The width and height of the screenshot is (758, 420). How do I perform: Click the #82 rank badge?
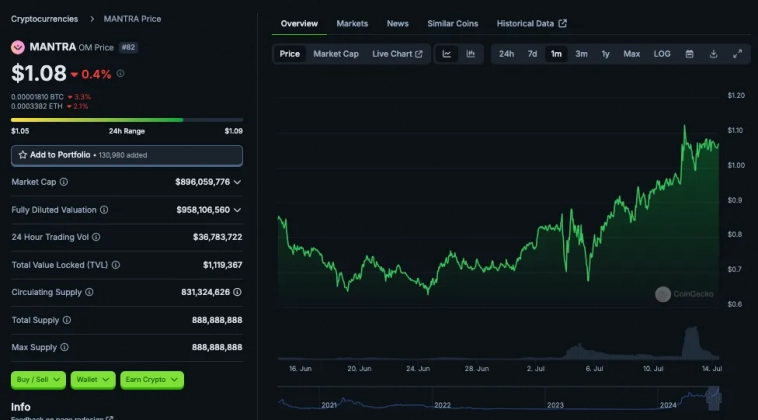point(128,47)
